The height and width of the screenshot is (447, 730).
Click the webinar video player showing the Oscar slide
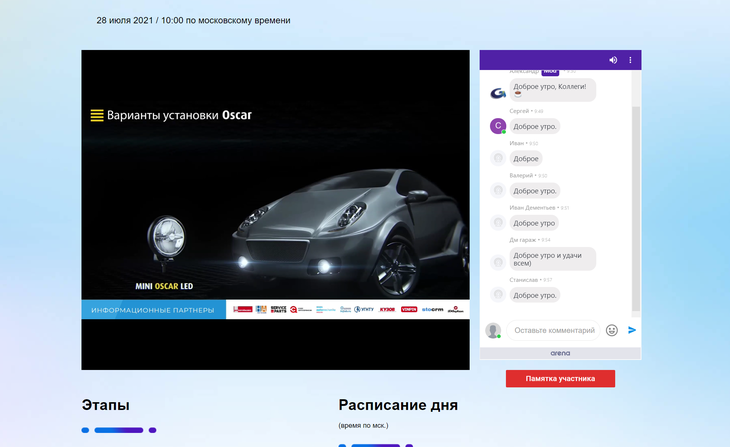[275, 210]
